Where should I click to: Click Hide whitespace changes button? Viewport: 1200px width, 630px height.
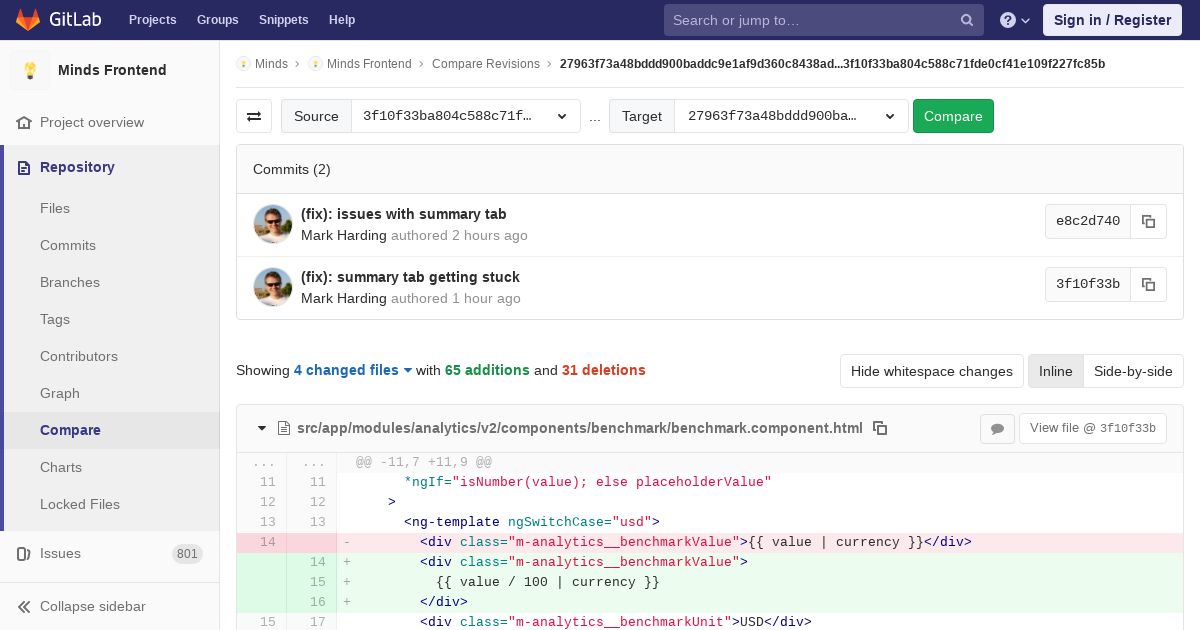(x=931, y=371)
